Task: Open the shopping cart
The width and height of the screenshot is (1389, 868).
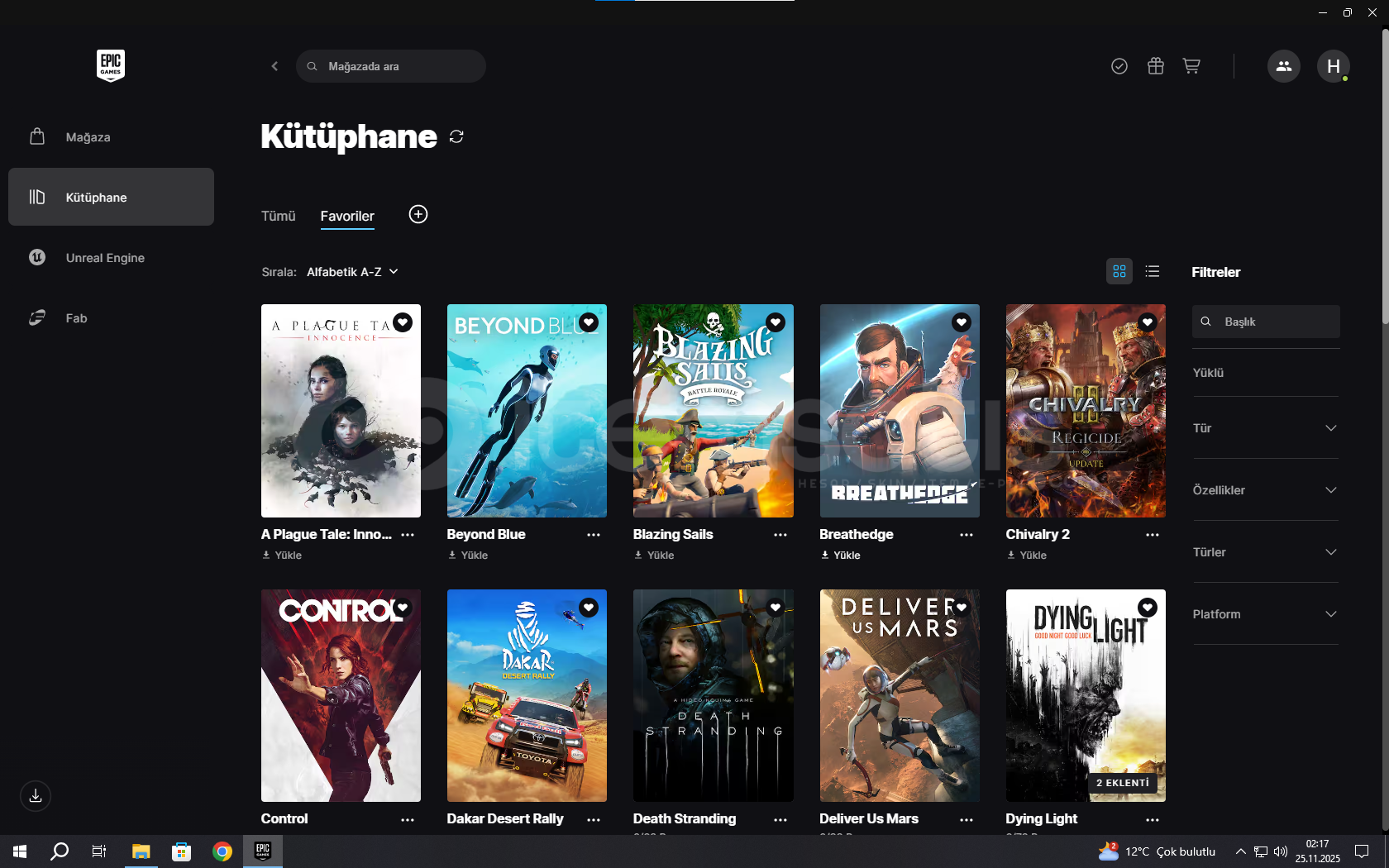Action: (1191, 66)
